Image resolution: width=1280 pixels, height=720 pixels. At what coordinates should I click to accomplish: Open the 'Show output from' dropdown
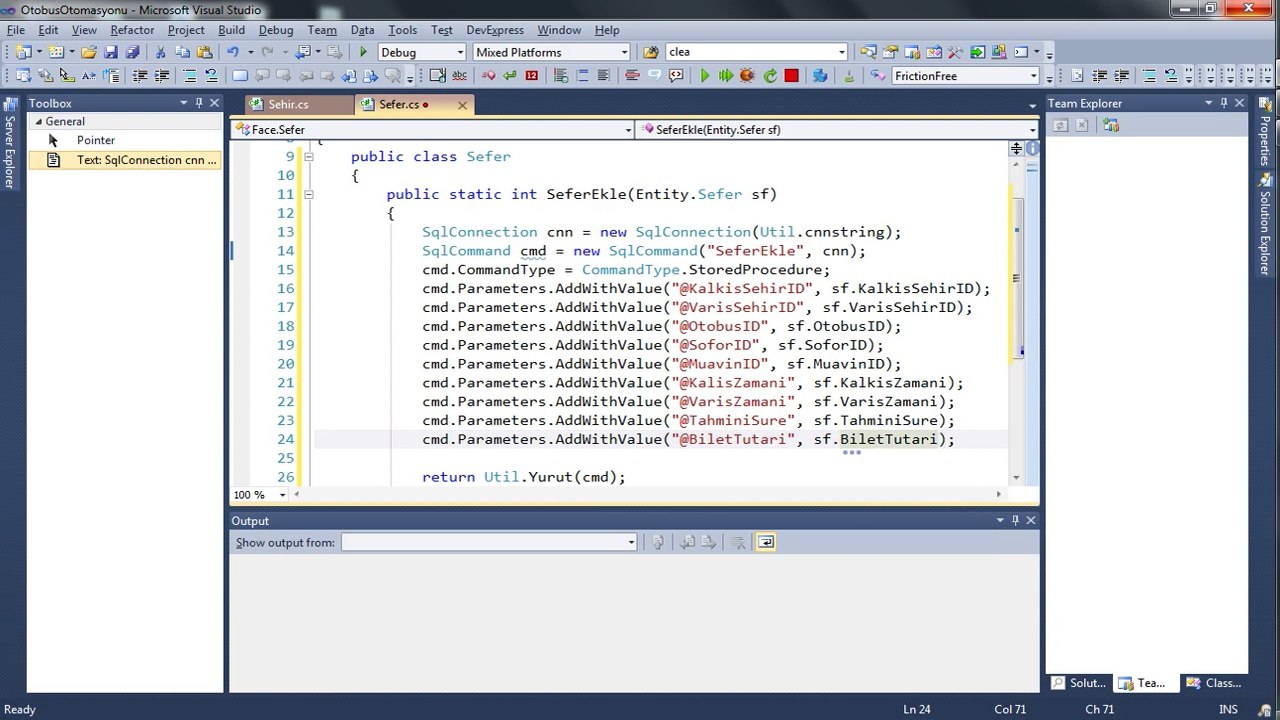(631, 542)
